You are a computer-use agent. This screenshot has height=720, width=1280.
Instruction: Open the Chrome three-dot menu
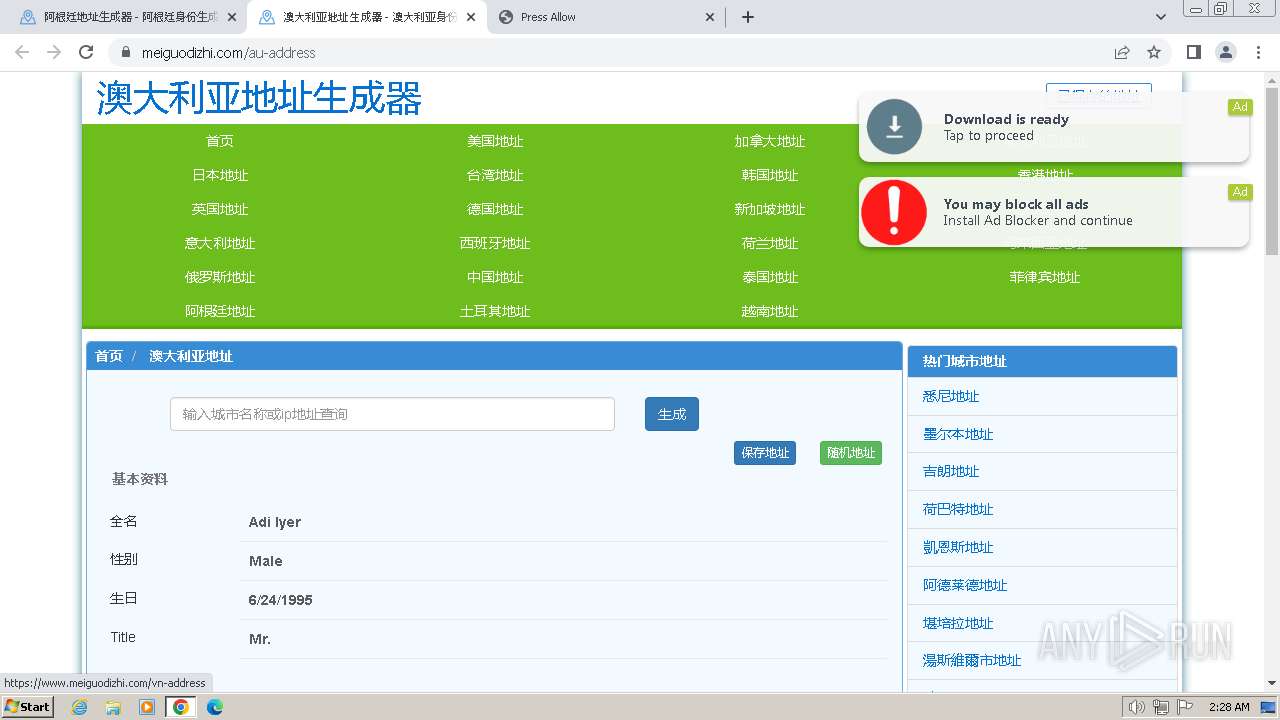pyautogui.click(x=1258, y=52)
